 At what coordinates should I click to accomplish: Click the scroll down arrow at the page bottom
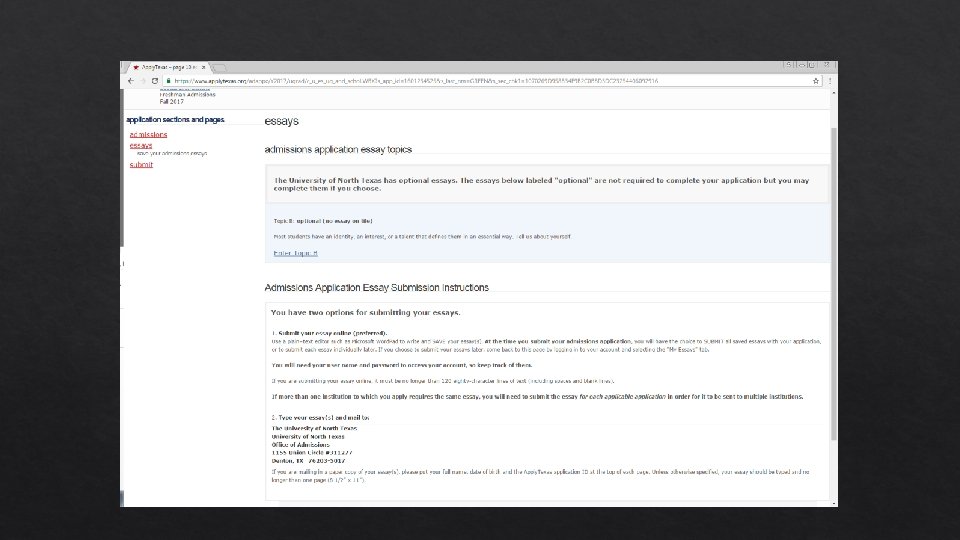click(833, 503)
